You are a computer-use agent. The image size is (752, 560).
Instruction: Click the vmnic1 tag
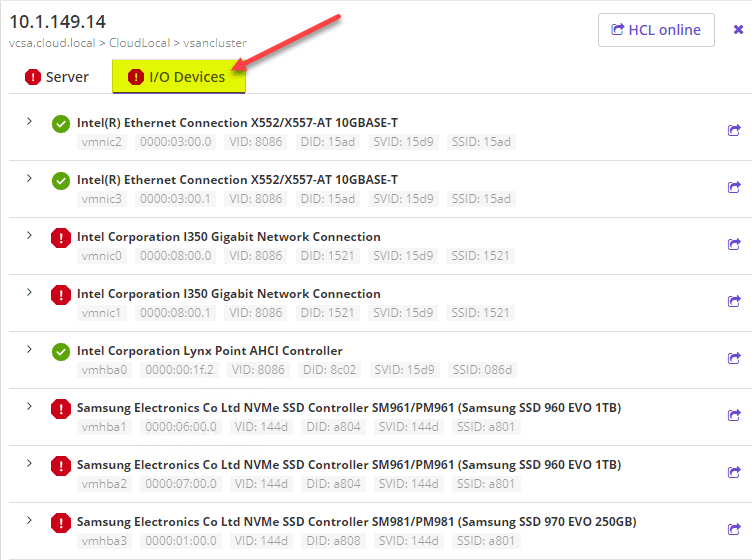[x=102, y=313]
